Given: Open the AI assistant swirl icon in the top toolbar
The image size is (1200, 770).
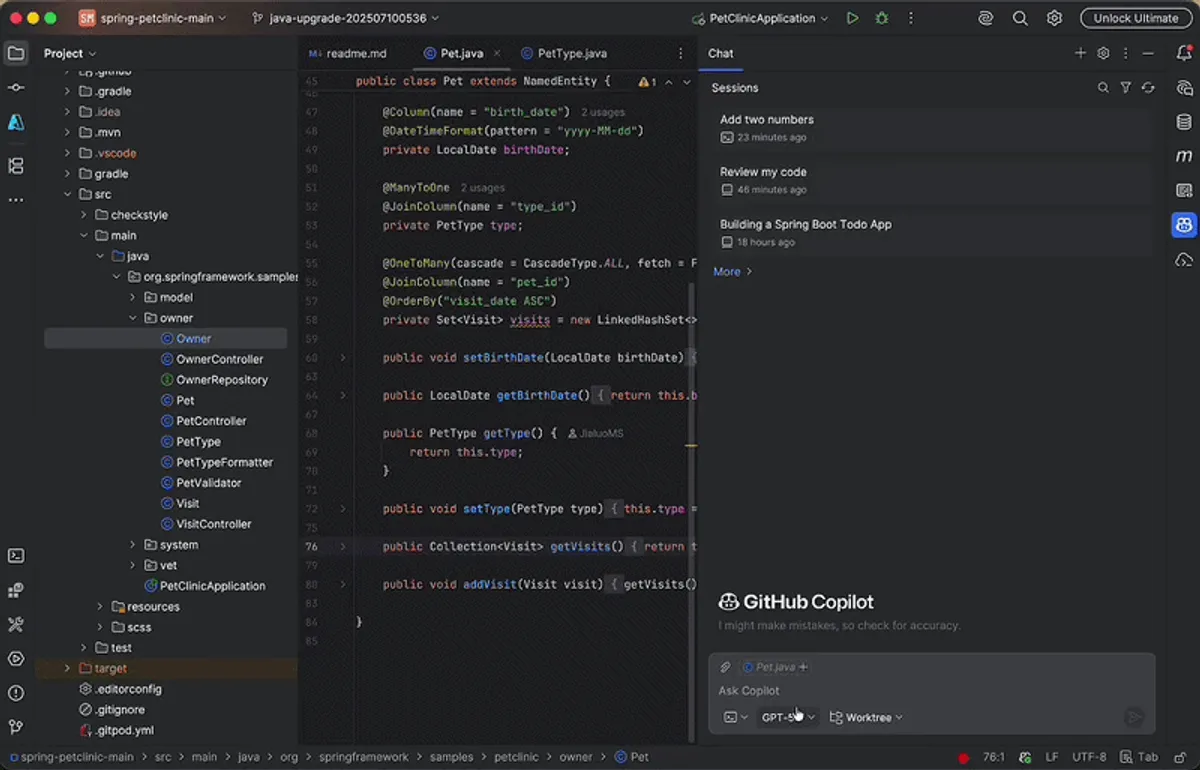Looking at the screenshot, I should point(986,18).
